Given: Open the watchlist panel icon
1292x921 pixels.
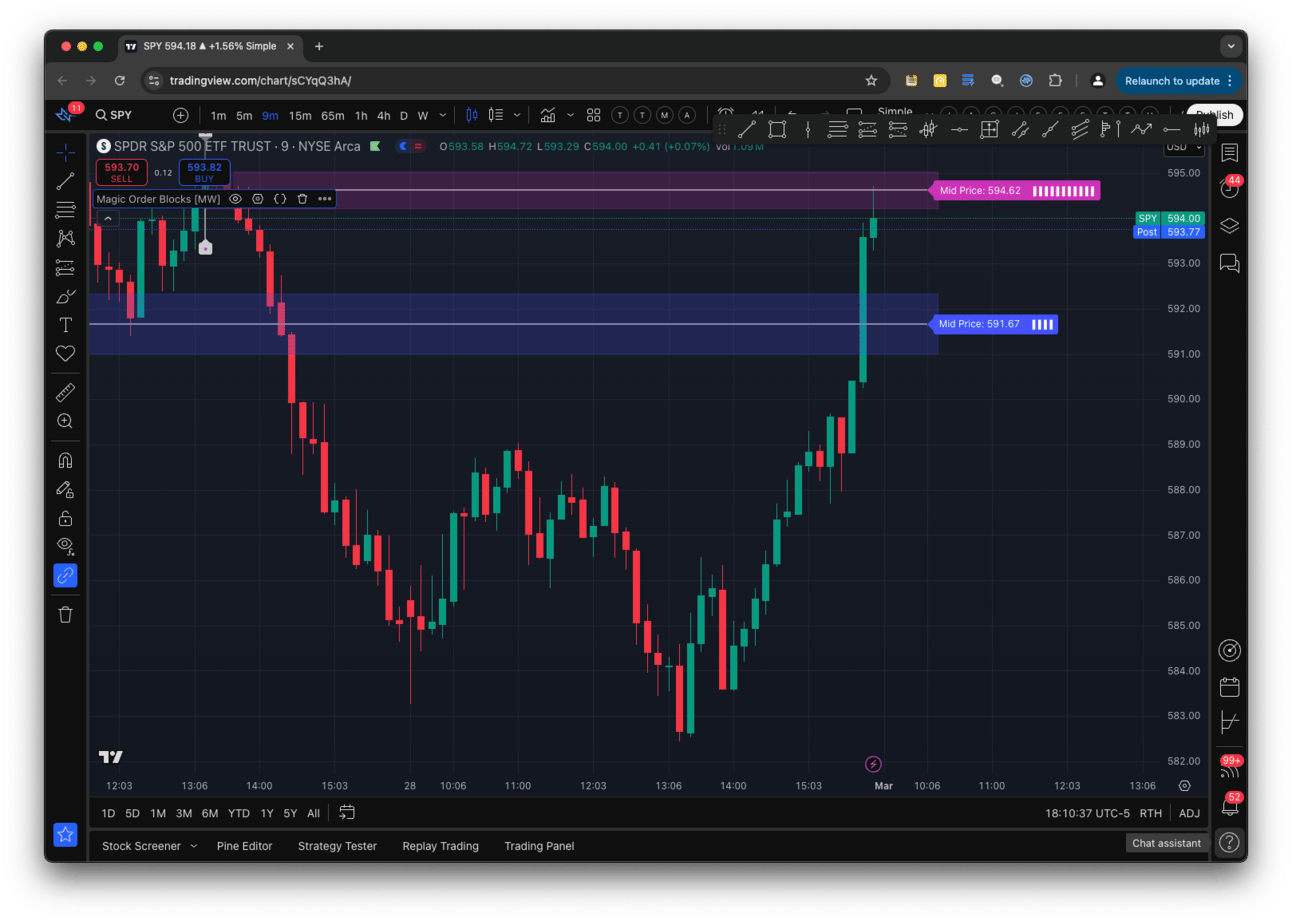Looking at the screenshot, I should 1230,153.
